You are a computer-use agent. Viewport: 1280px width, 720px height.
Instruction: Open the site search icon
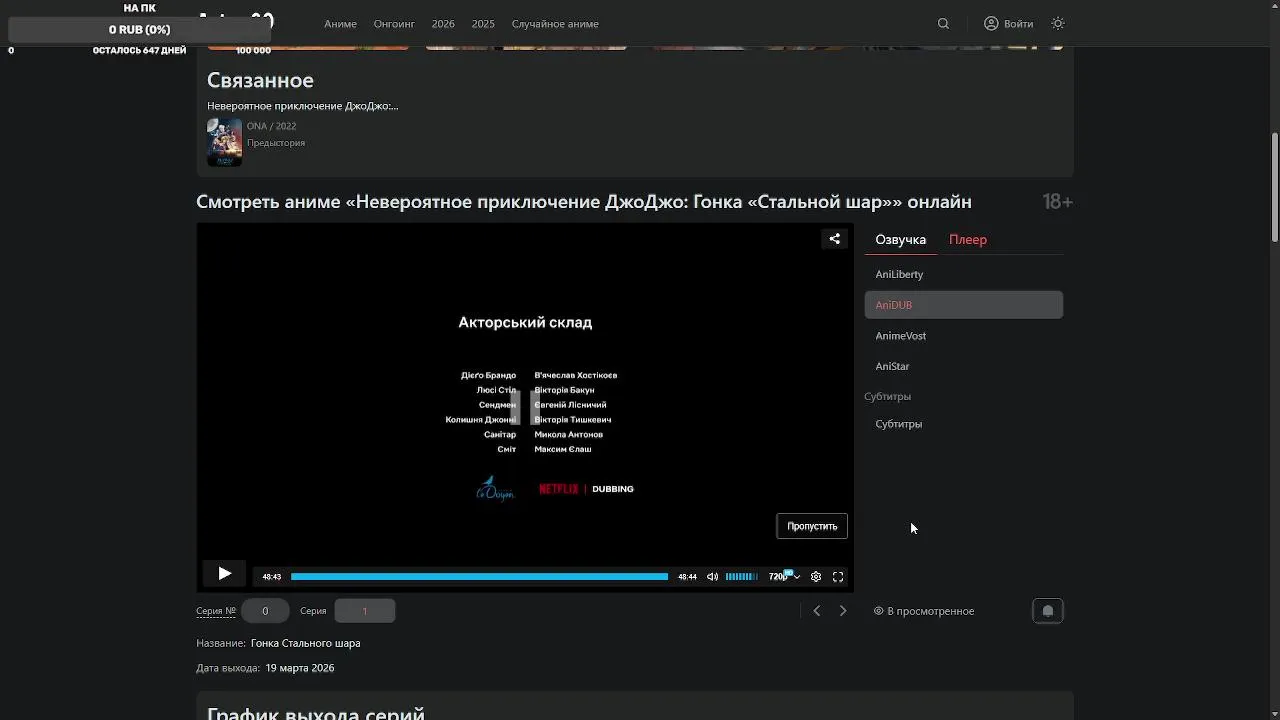click(943, 24)
